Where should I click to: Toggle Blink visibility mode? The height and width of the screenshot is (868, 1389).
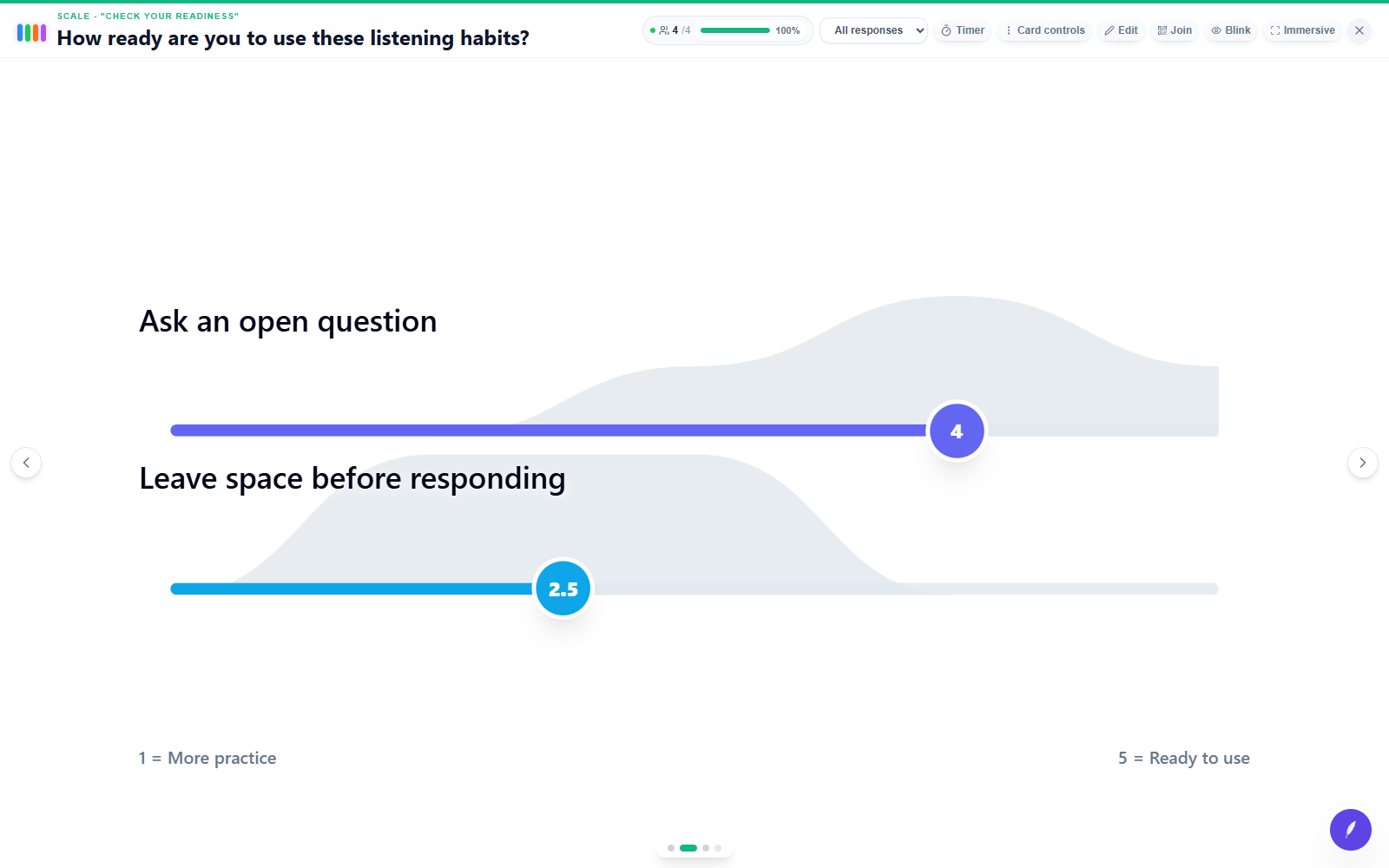point(1231,30)
